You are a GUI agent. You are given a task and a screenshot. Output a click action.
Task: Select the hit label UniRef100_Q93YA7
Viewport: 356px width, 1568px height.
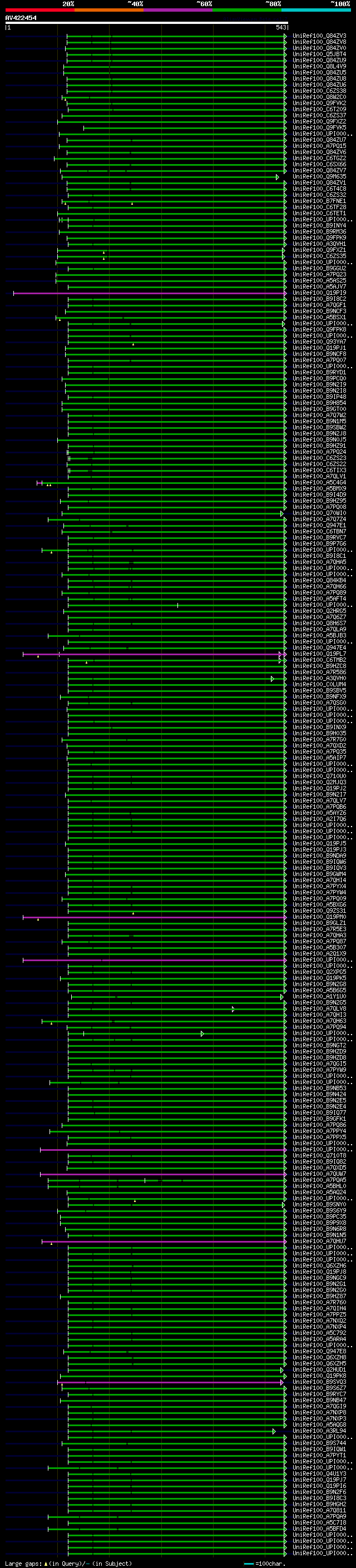319,342
